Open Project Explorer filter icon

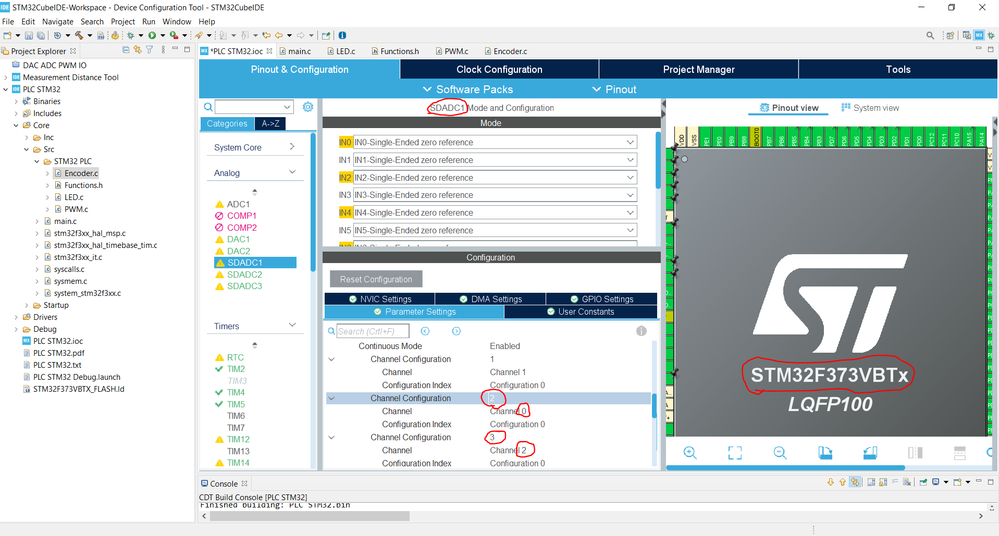coord(149,50)
